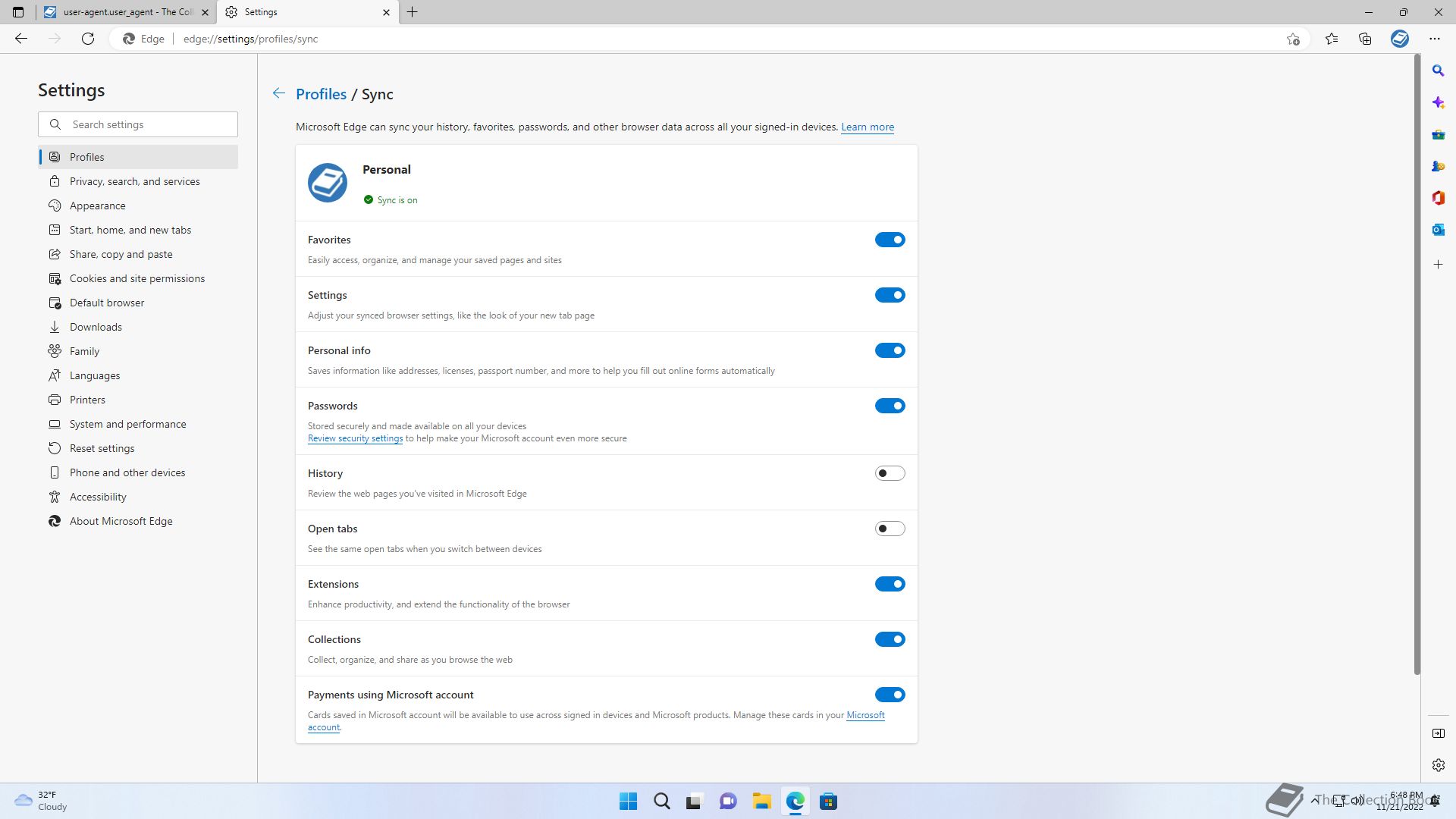Open sidebar Games icon
The height and width of the screenshot is (819, 1456).
click(1438, 167)
